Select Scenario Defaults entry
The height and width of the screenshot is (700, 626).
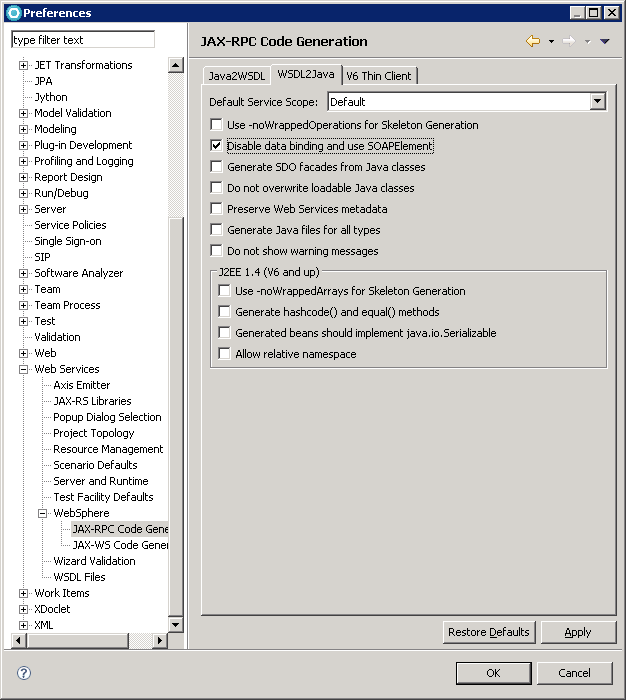point(95,465)
